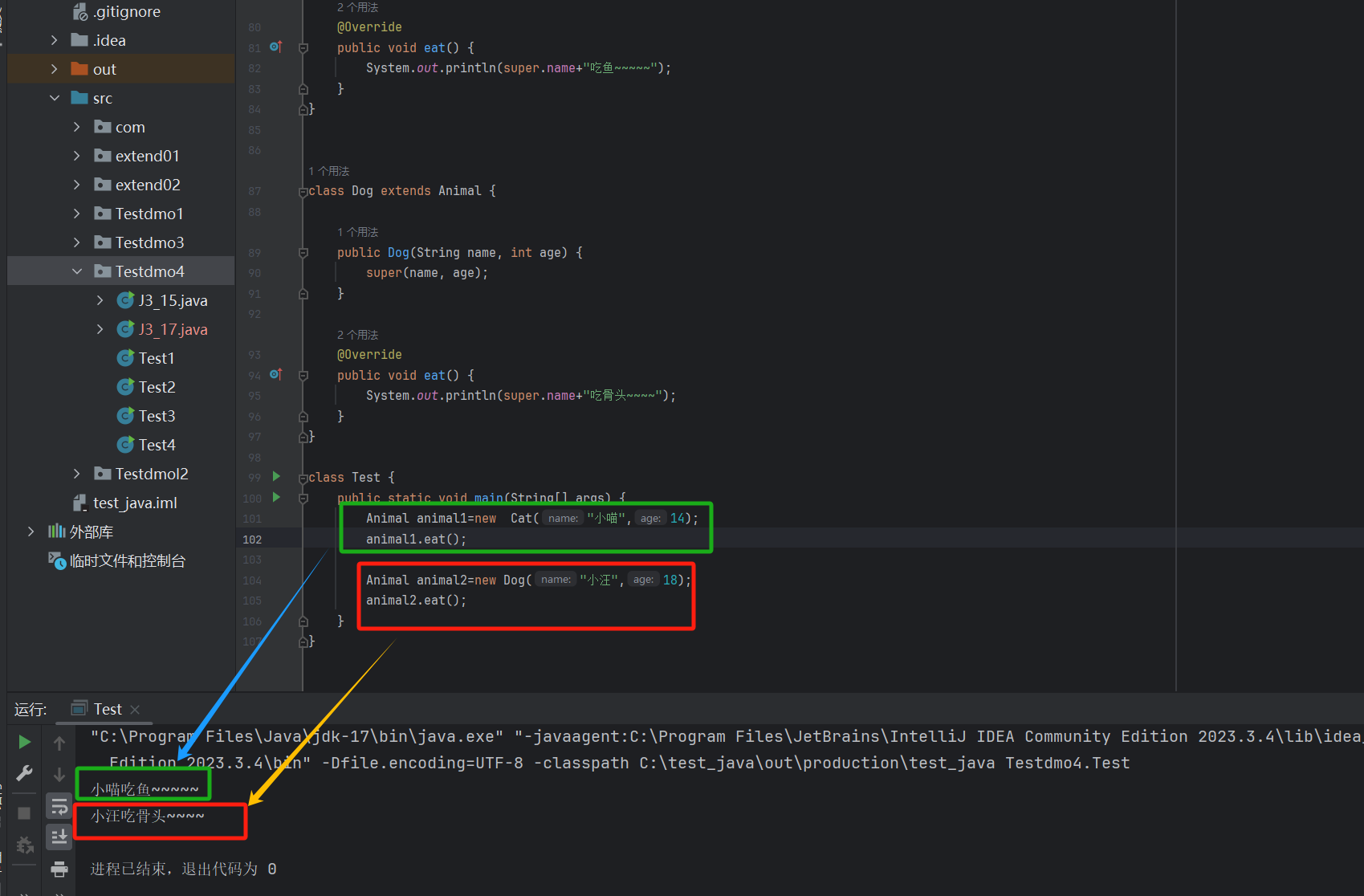The image size is (1364, 896).
Task: Click '2 个用法' hint above line 80
Action: coord(357,7)
